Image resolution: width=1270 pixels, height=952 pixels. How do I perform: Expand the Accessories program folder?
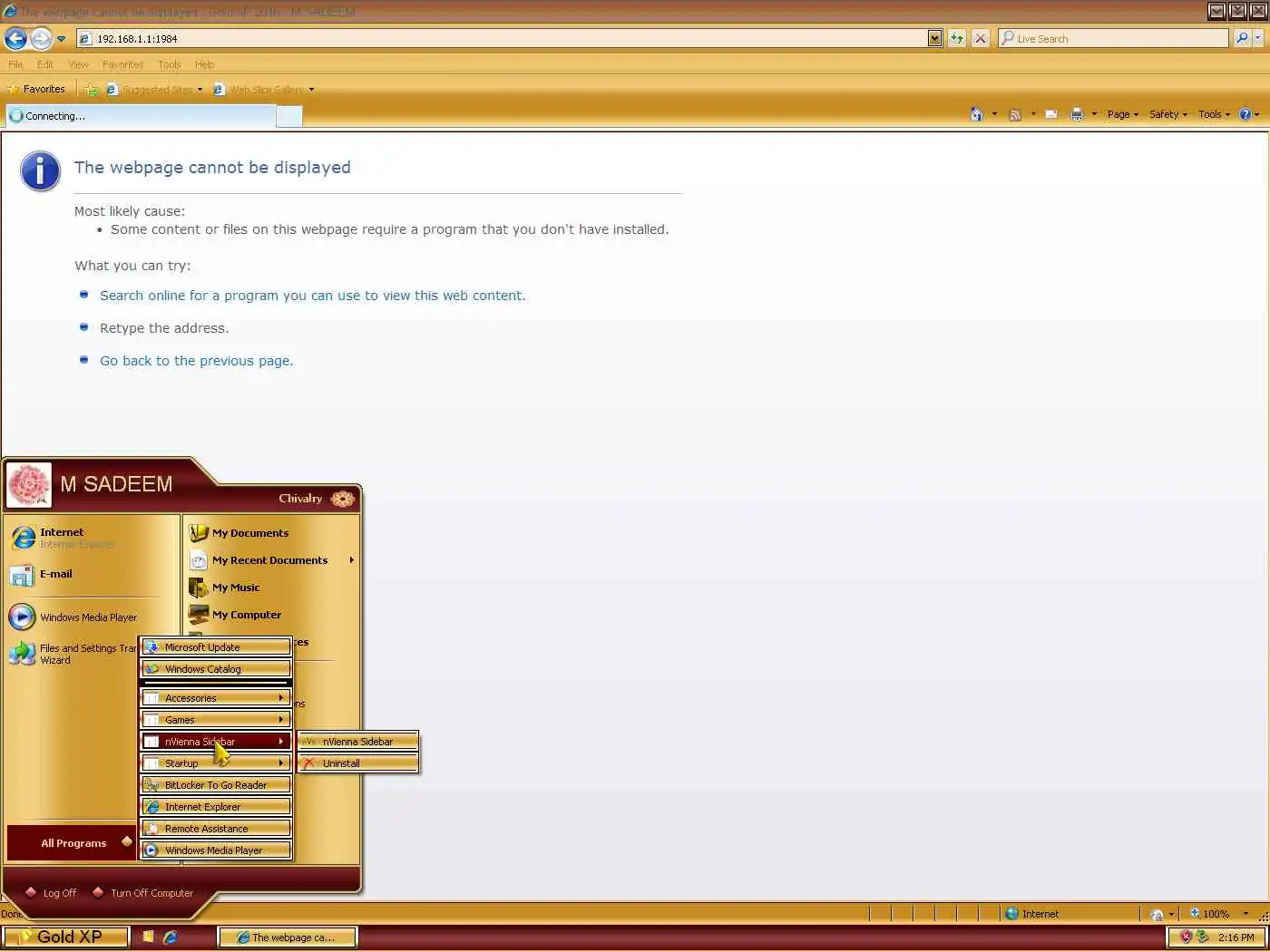click(216, 698)
